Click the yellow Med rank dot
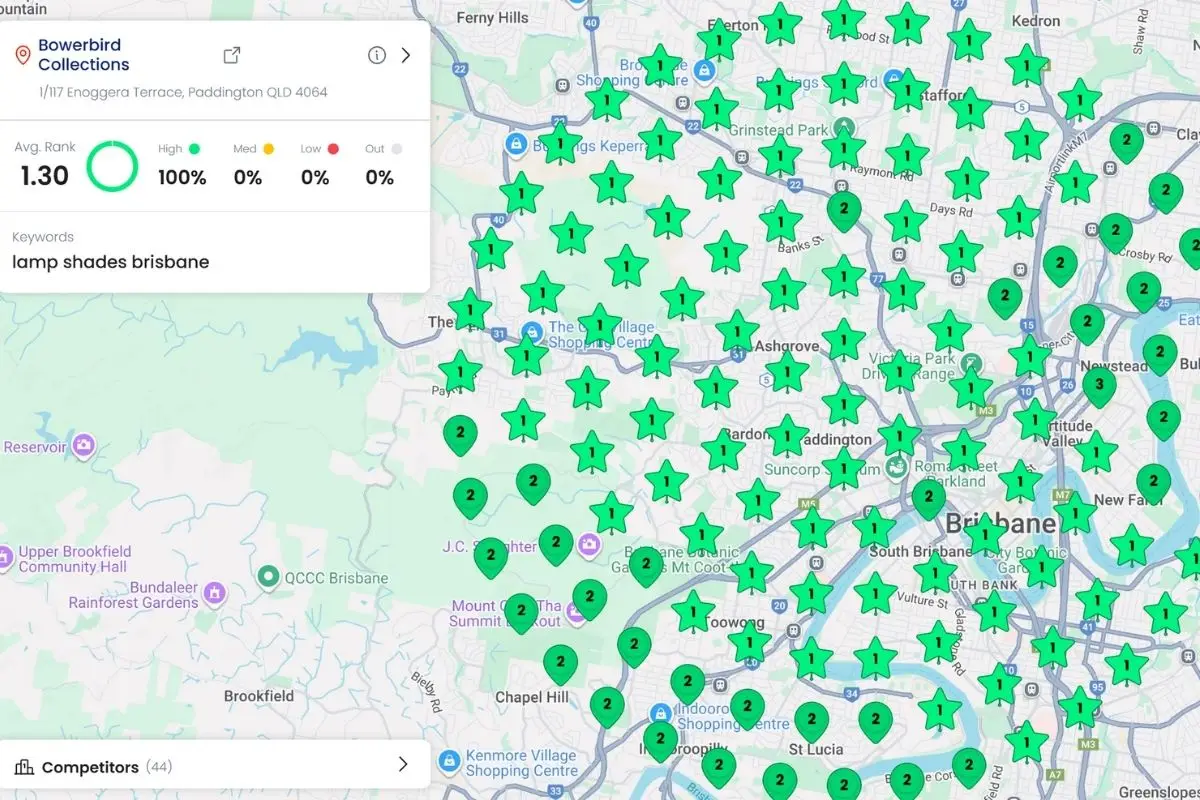 [268, 149]
